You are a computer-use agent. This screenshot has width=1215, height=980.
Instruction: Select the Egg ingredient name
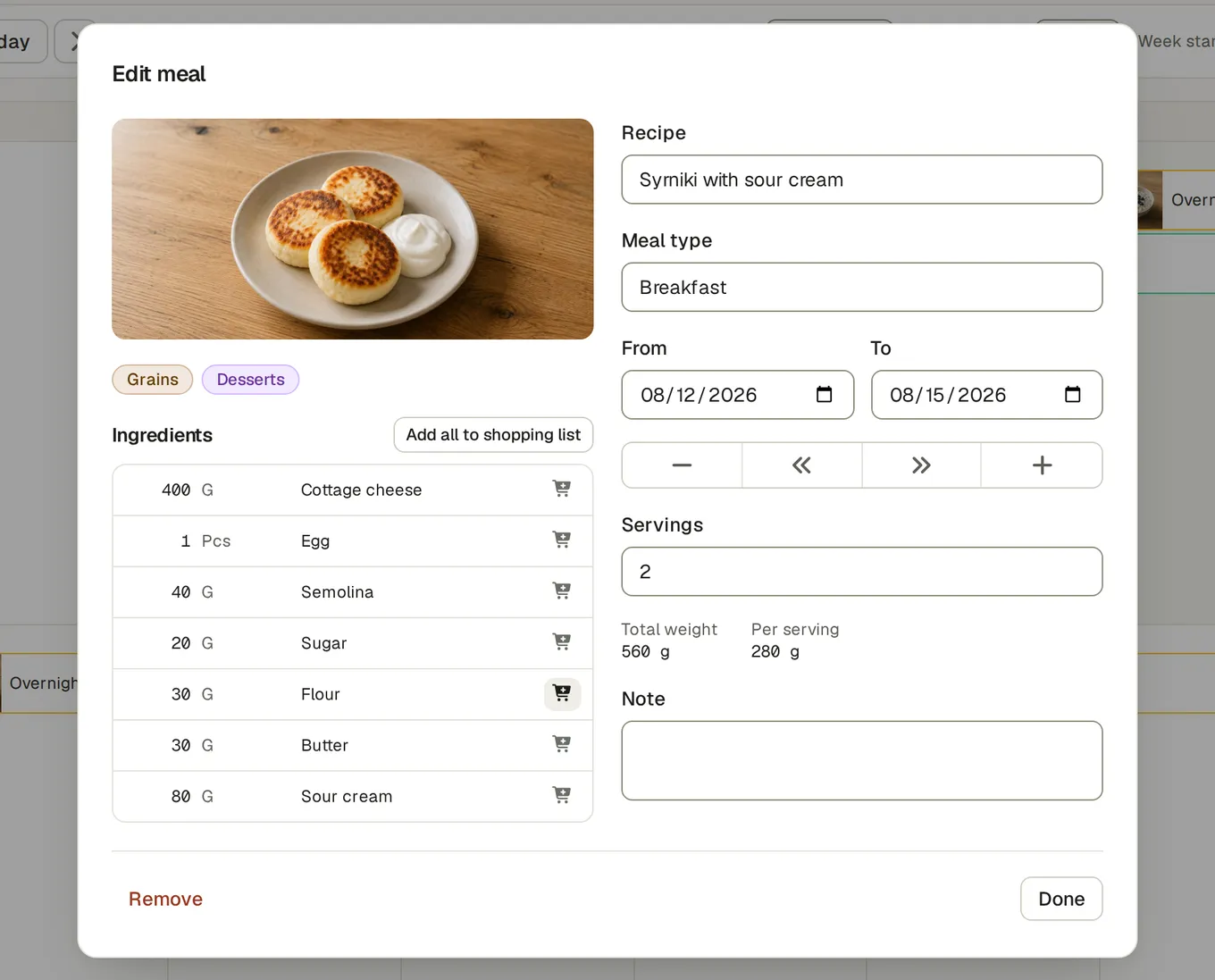(x=315, y=541)
